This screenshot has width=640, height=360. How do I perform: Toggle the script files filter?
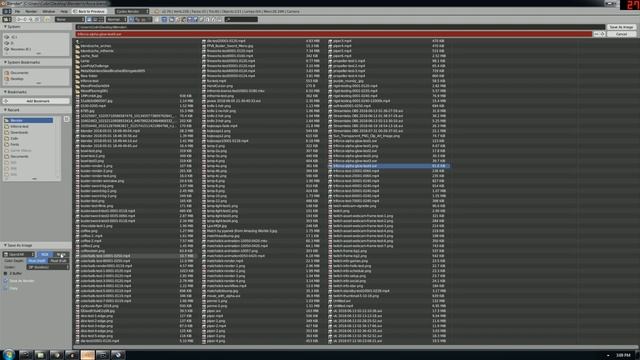click(201, 19)
